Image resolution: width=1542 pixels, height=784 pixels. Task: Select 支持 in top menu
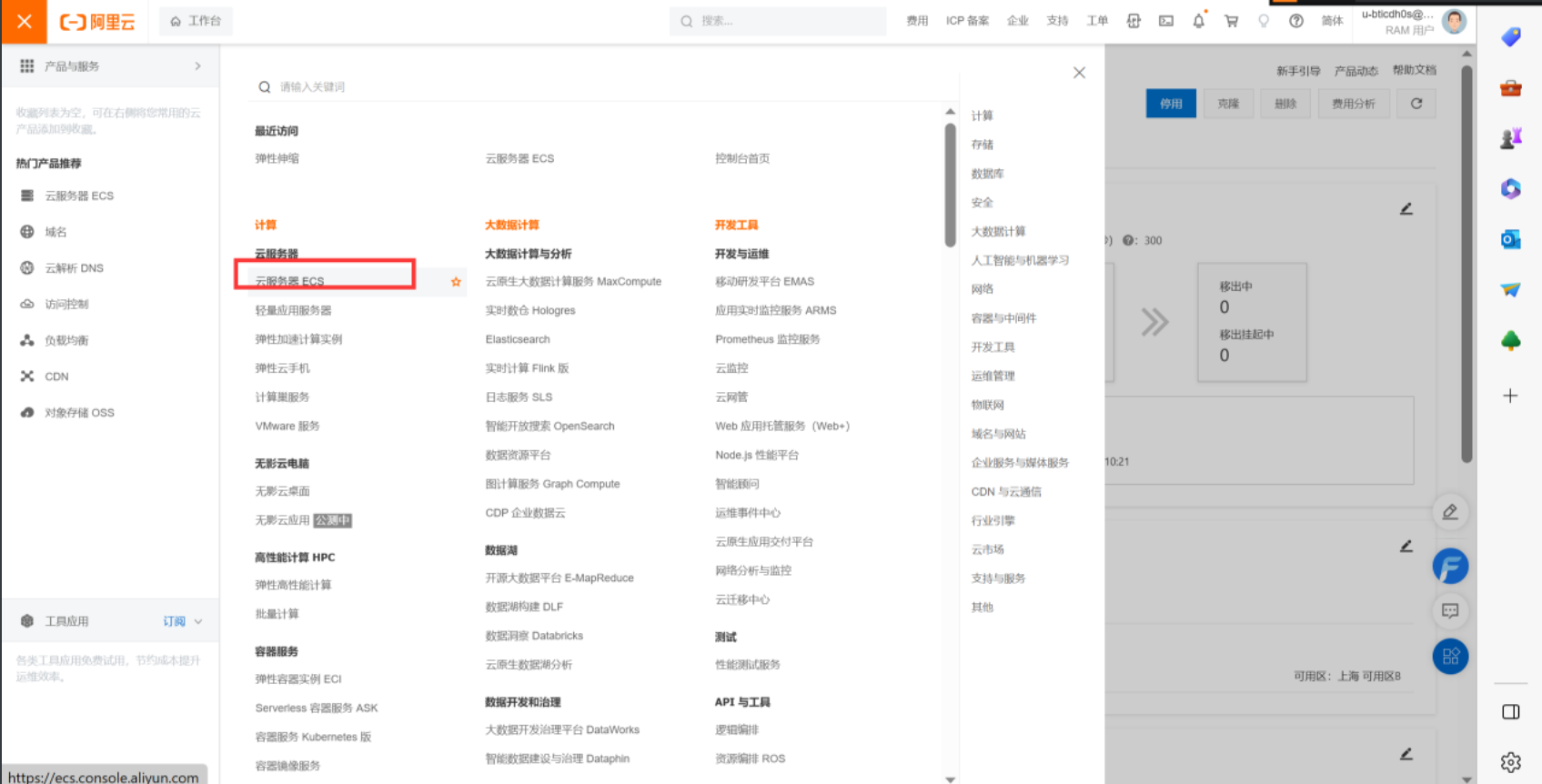tap(1057, 21)
